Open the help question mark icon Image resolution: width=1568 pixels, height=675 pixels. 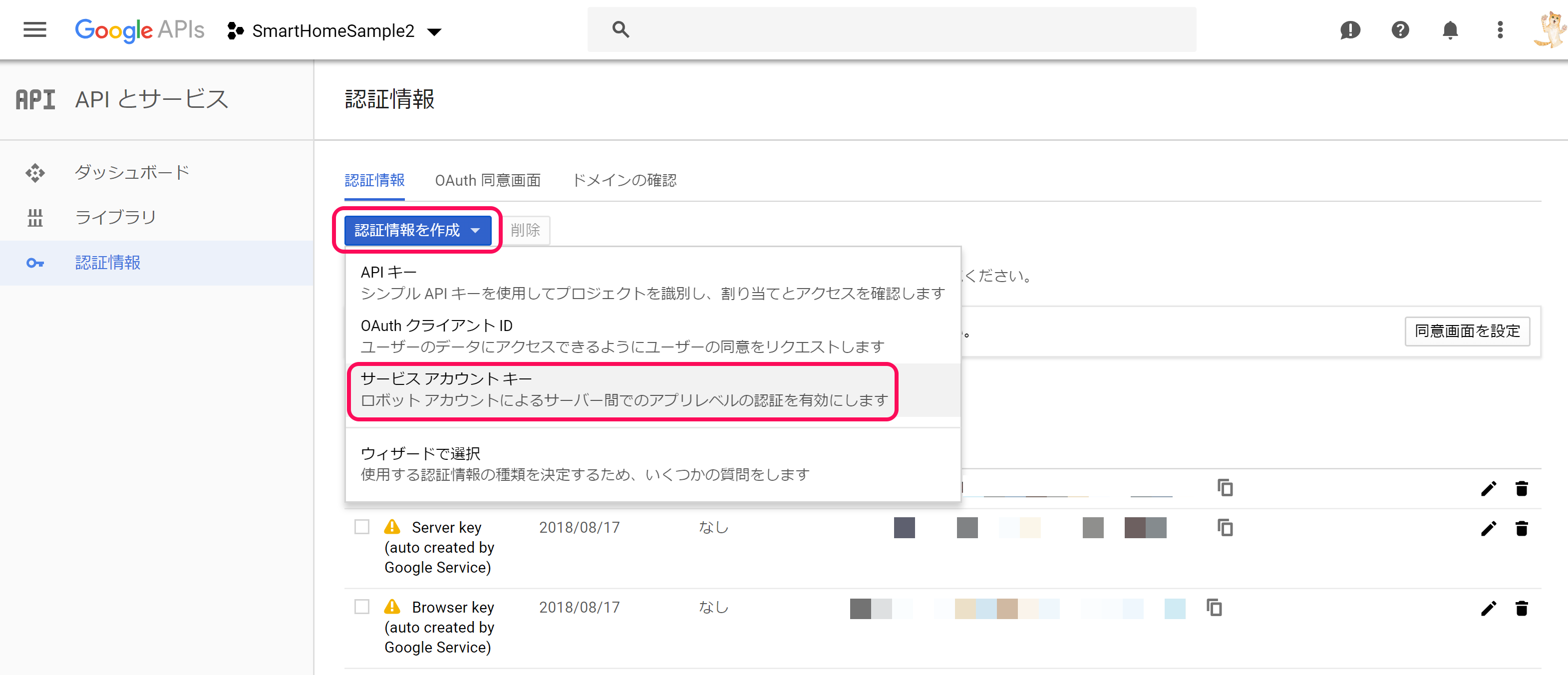pyautogui.click(x=1400, y=30)
